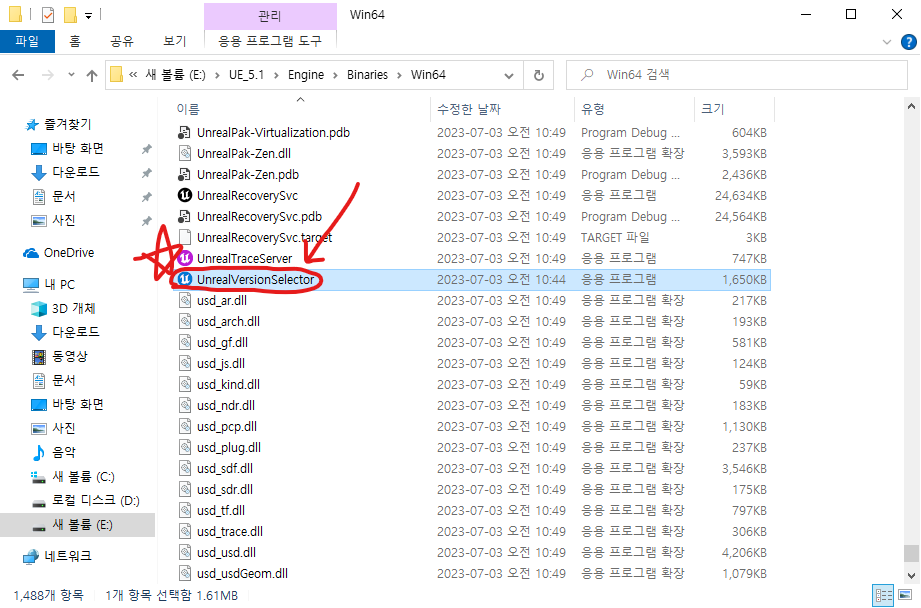Click UE_5.1 in the address path
921x608 pixels.
click(x=246, y=75)
